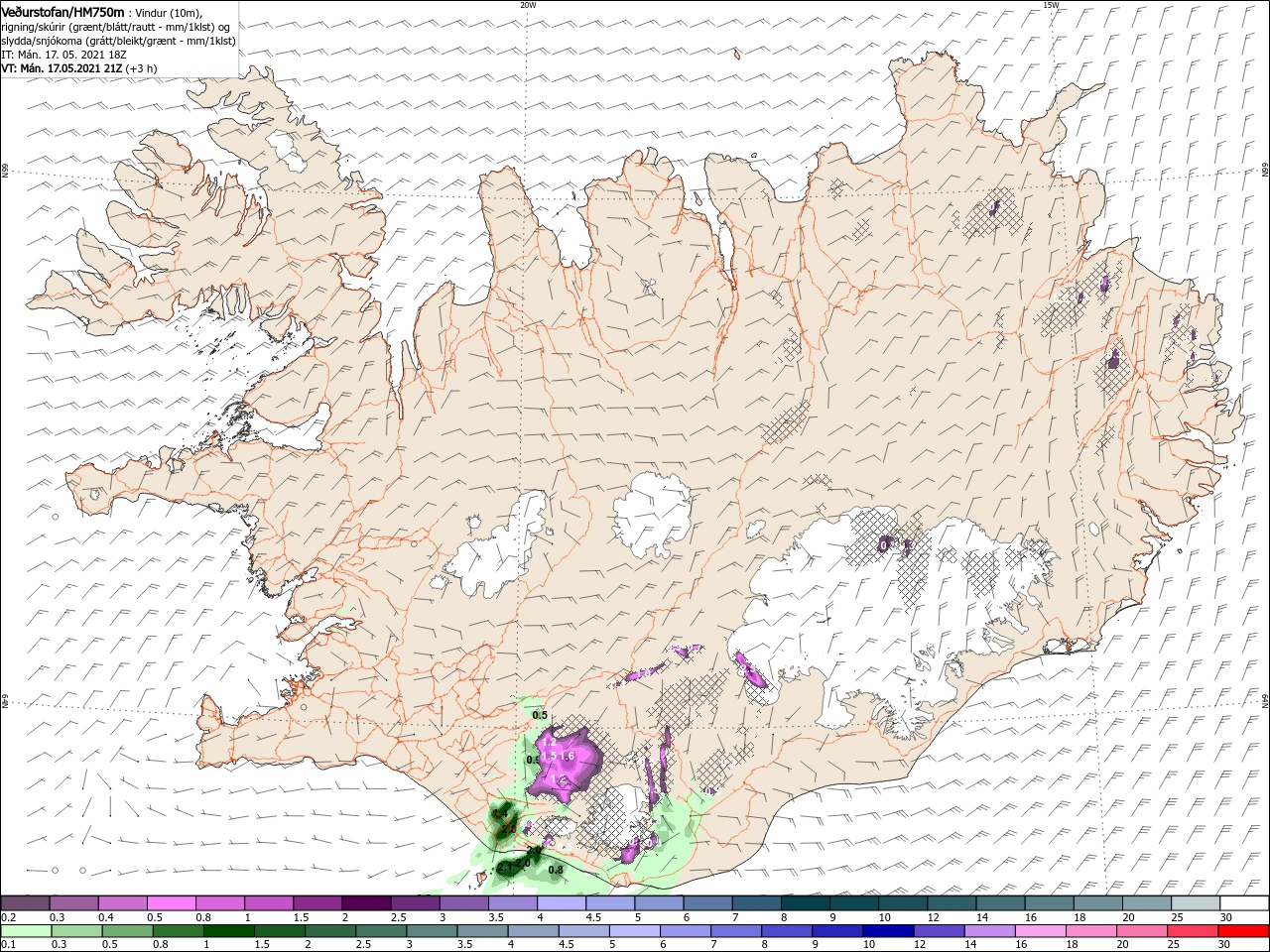Pick top-row teal swatch at 12

[x=952, y=902]
